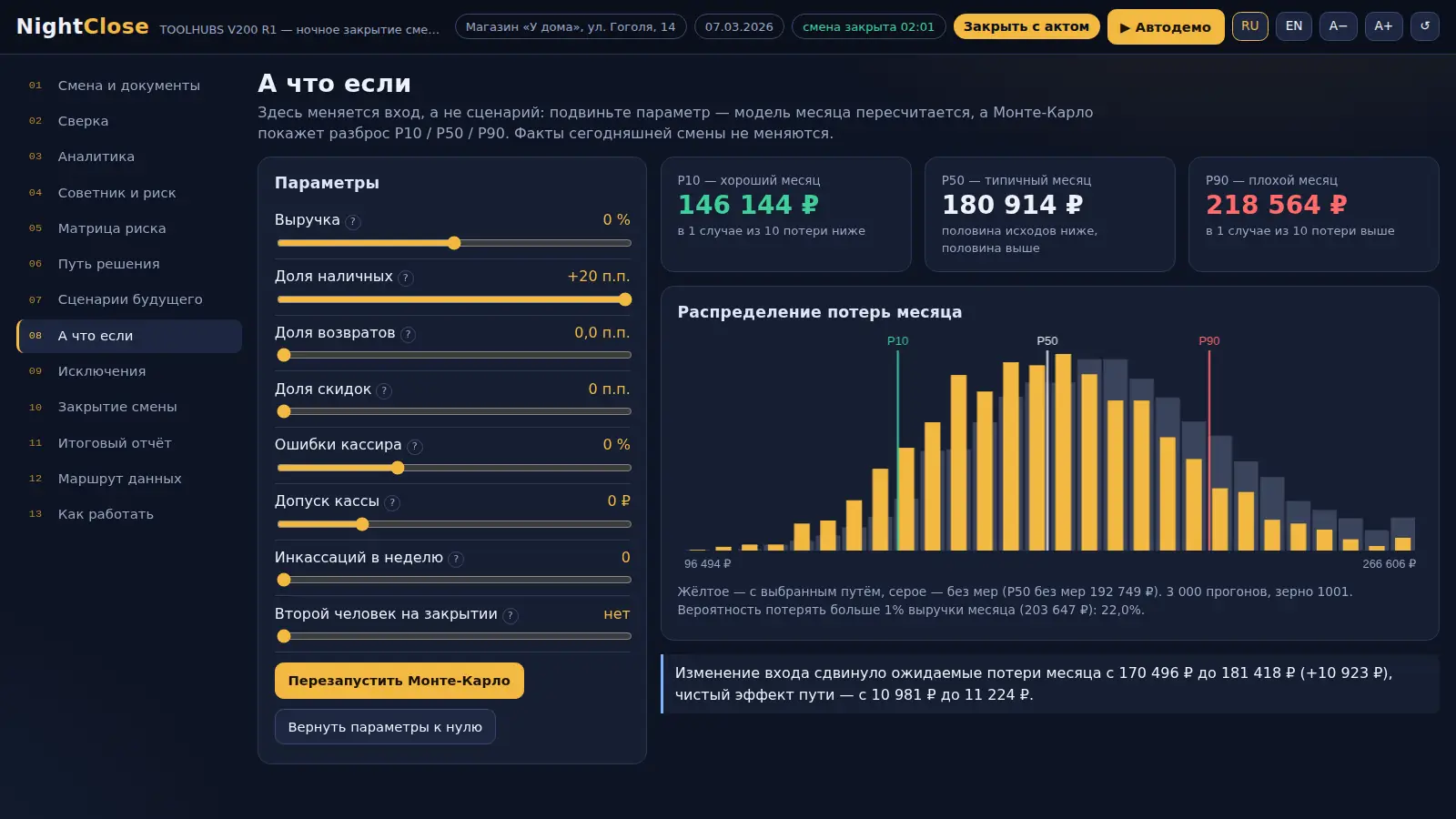Decrease font size with A− button
Viewport: 1456px width, 819px height.
[x=1338, y=26]
